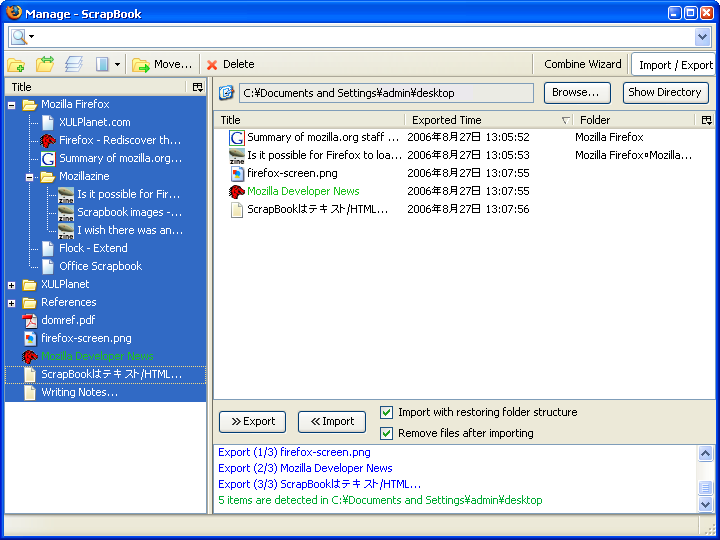720x540 pixels.
Task: Click the Title column header in the tree
Action: [x=96, y=87]
